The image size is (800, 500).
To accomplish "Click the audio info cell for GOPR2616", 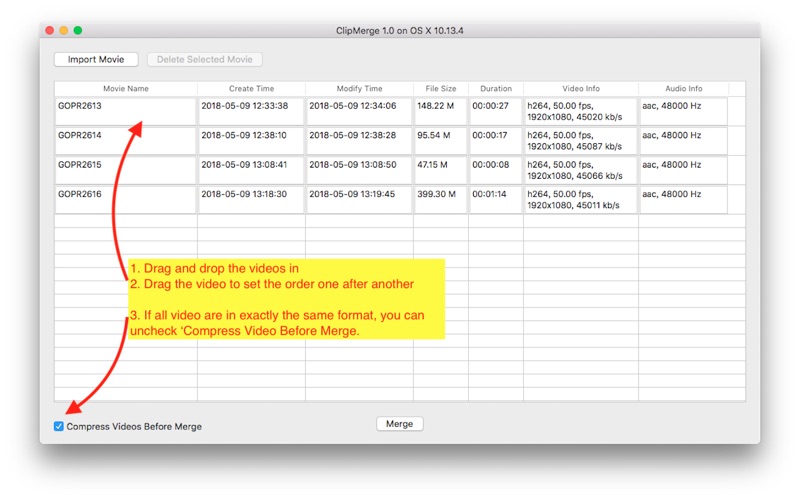I will (x=684, y=199).
